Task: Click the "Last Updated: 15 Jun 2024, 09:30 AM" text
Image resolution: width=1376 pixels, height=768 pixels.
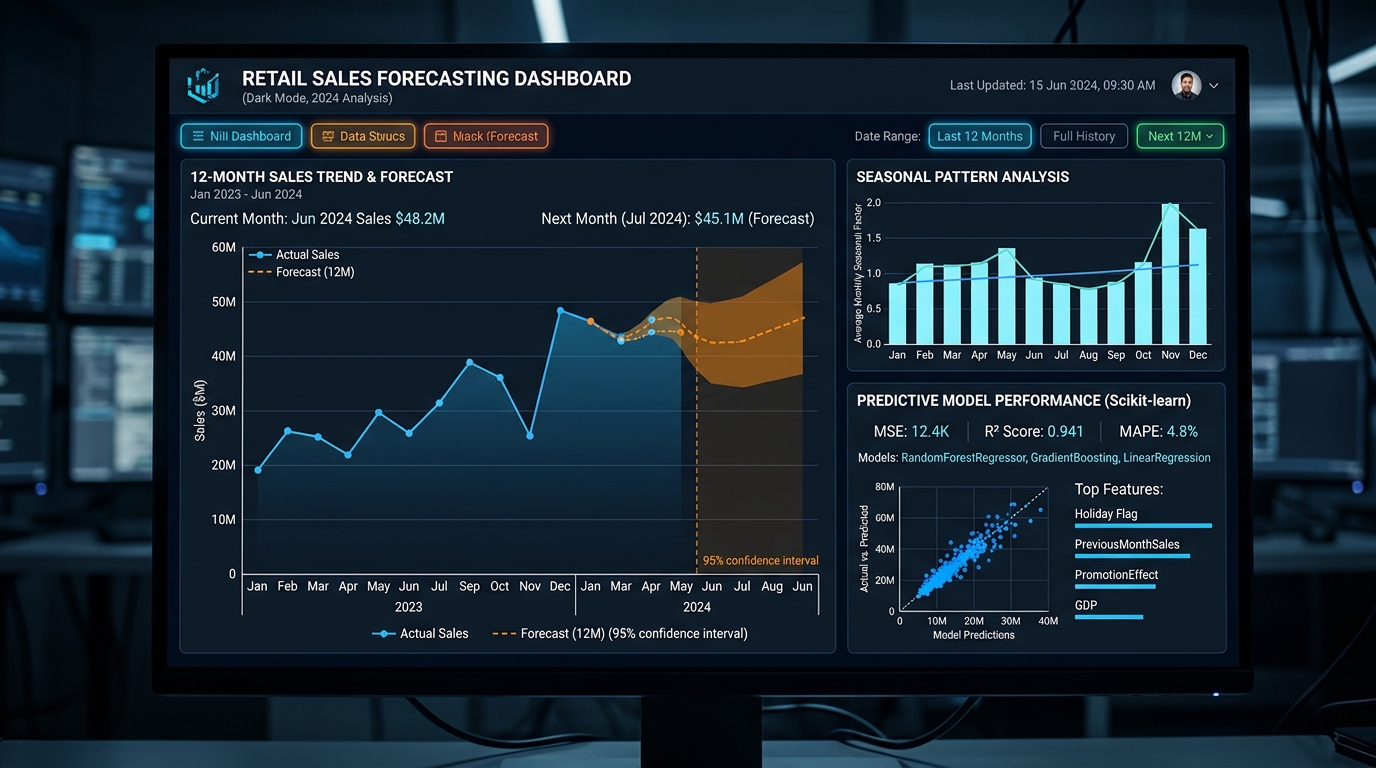Action: (1052, 85)
